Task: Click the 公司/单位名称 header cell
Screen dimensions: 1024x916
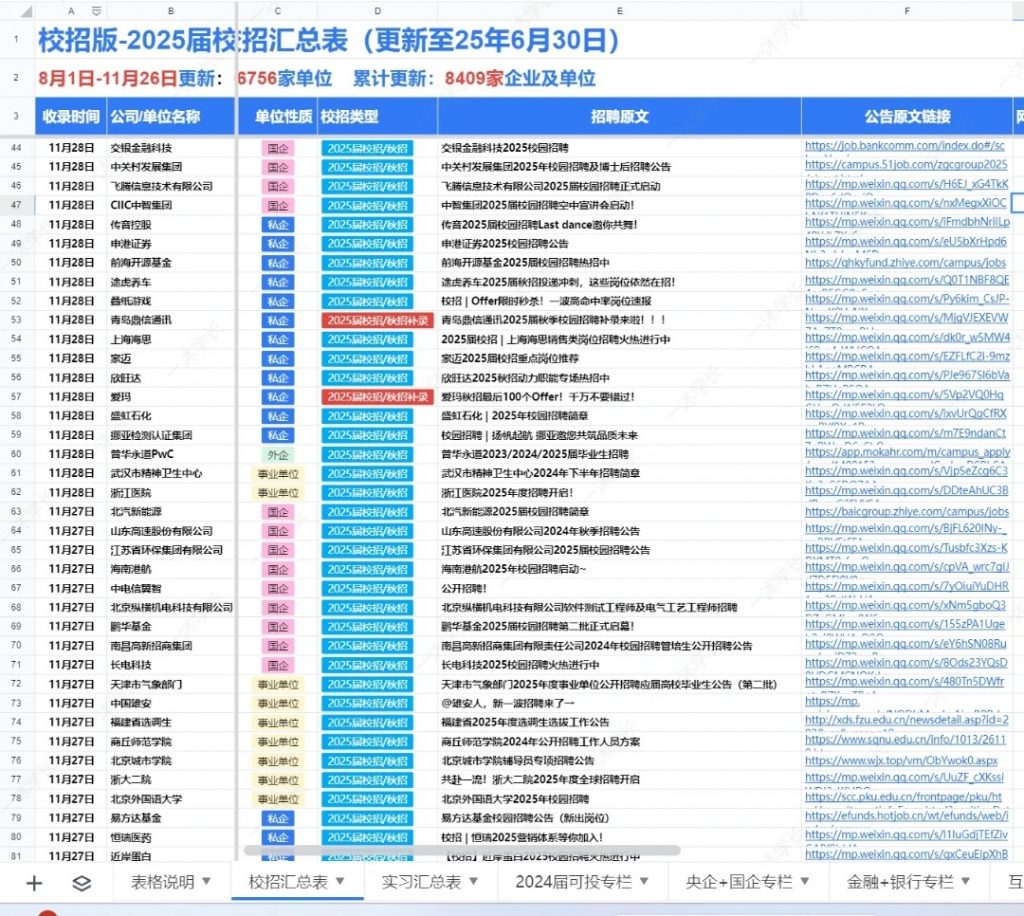Action: click(155, 117)
